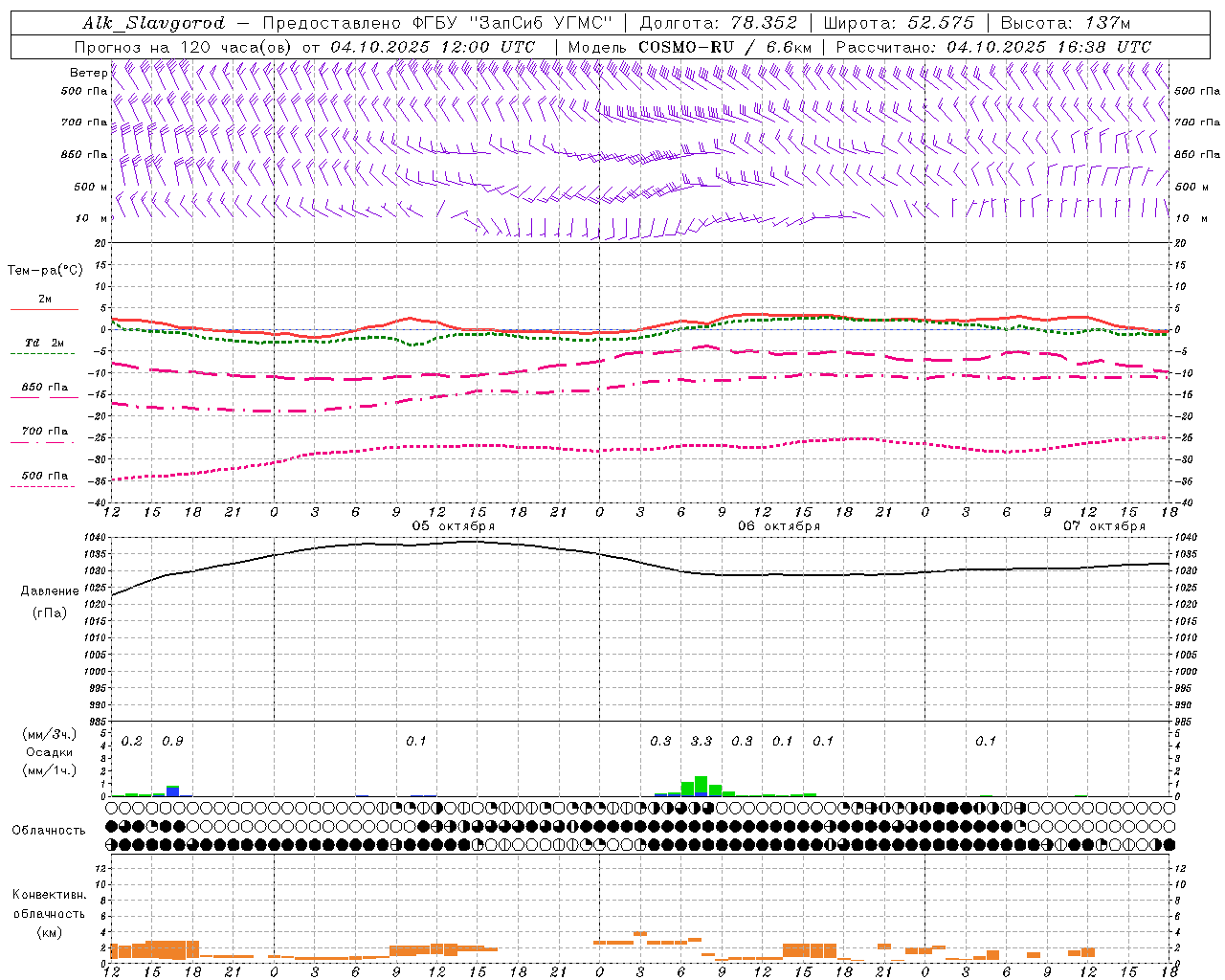Click the tallest green precipitation bar on 06 октября
Image resolution: width=1225 pixels, height=980 pixels.
[x=701, y=785]
